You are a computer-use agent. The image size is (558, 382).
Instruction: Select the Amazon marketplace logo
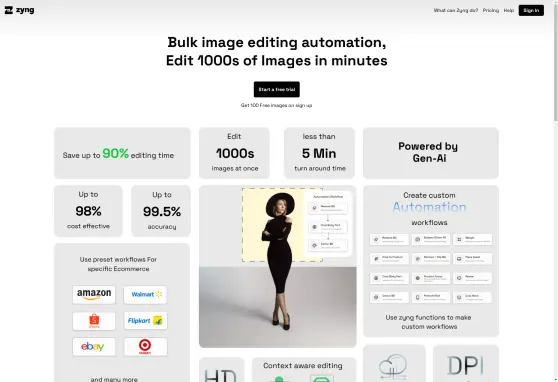coord(94,294)
